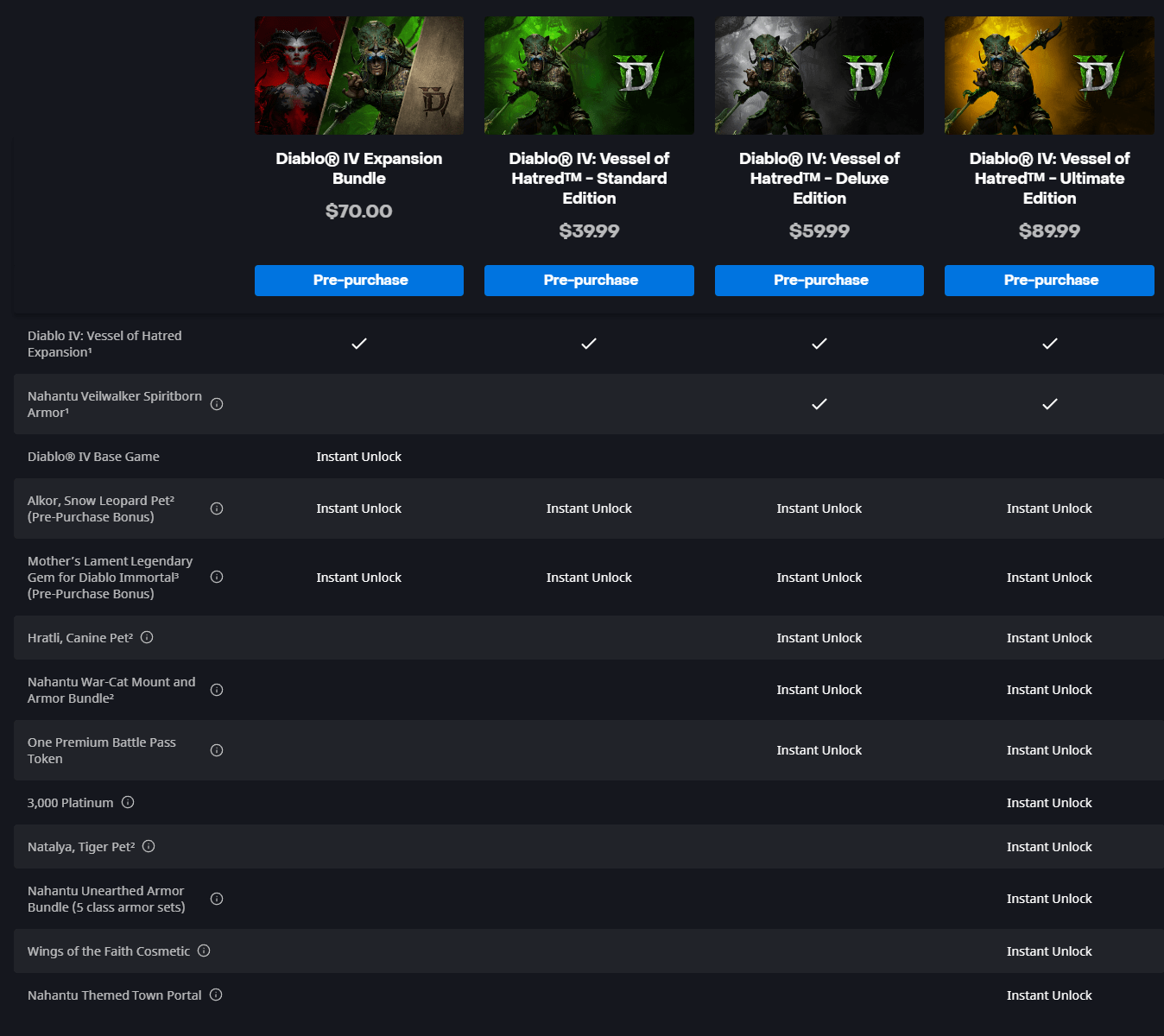Image resolution: width=1164 pixels, height=1036 pixels.
Task: Click 'Hratli, Canine Pet' row label
Action: pos(80,638)
